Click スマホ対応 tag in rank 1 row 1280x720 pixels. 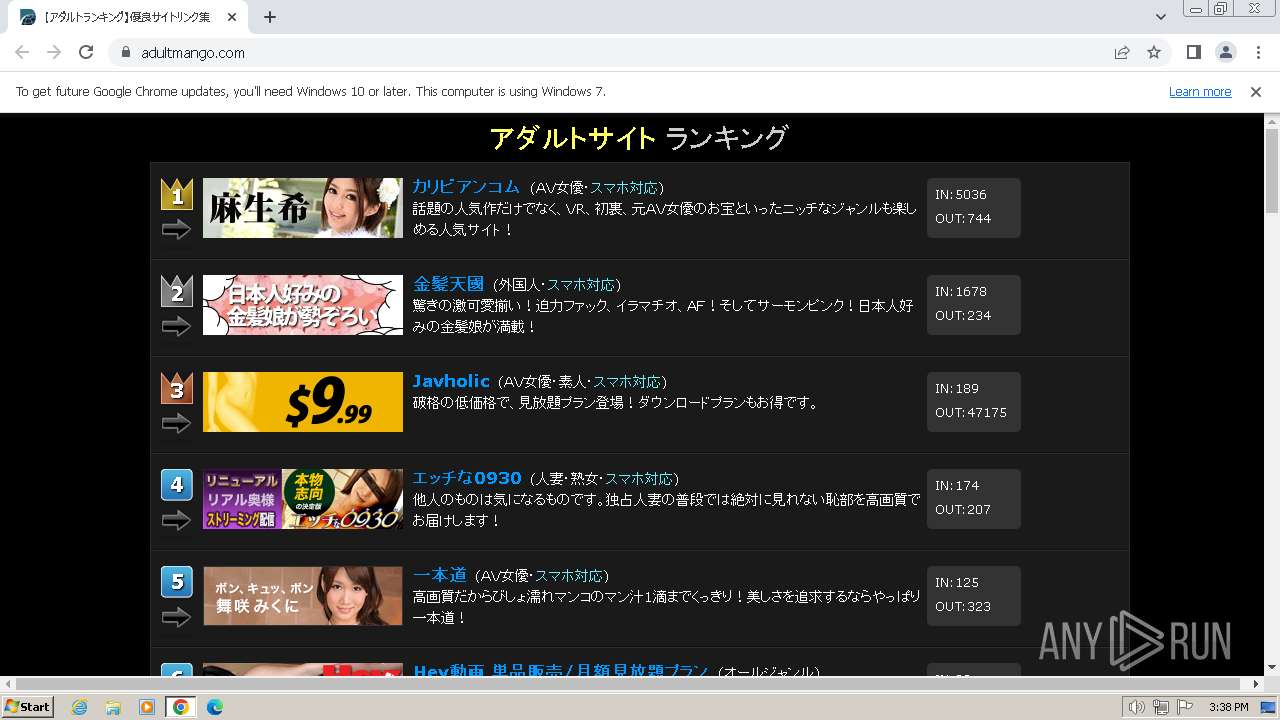(624, 188)
